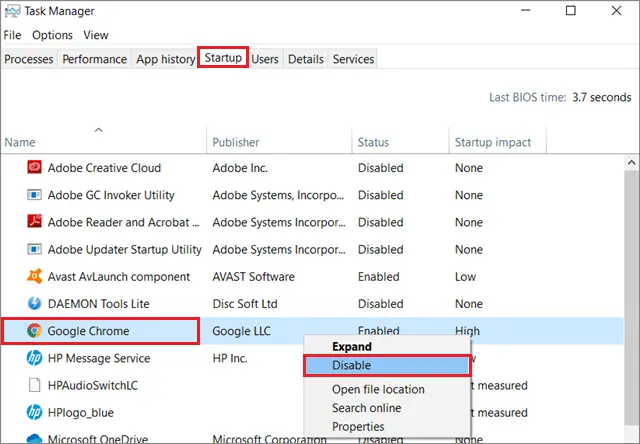Screen dimensions: 640x444
Task: Click the Adobe Inc. publisher cell
Action: 240,168
